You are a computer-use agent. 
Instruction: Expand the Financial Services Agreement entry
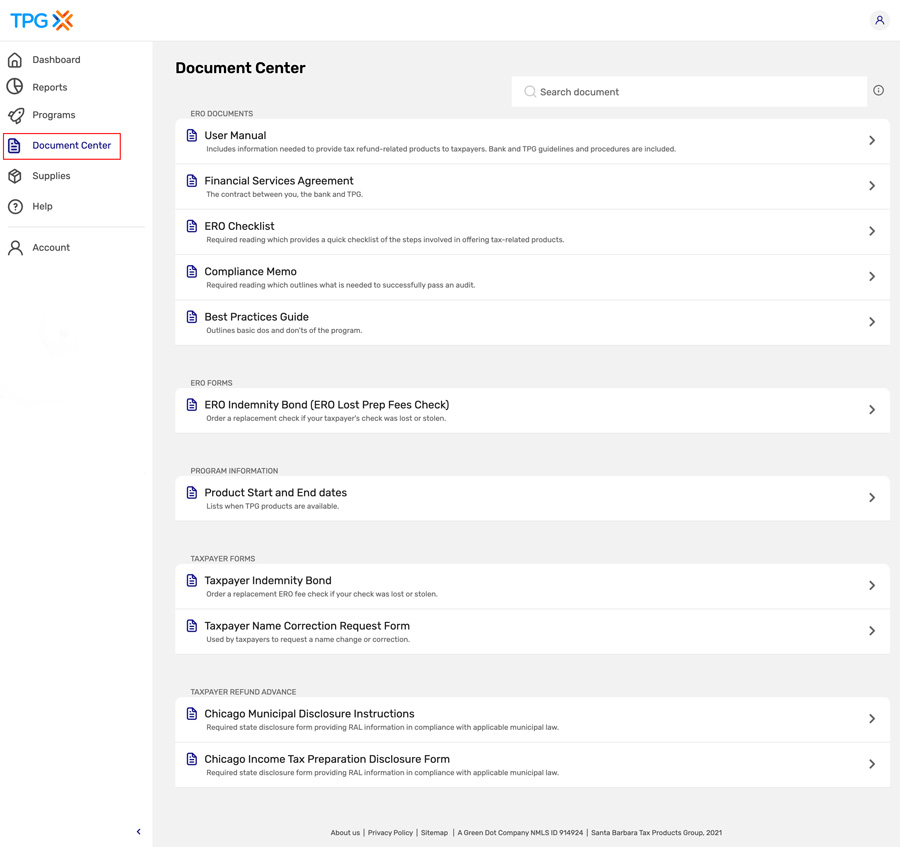tap(870, 186)
